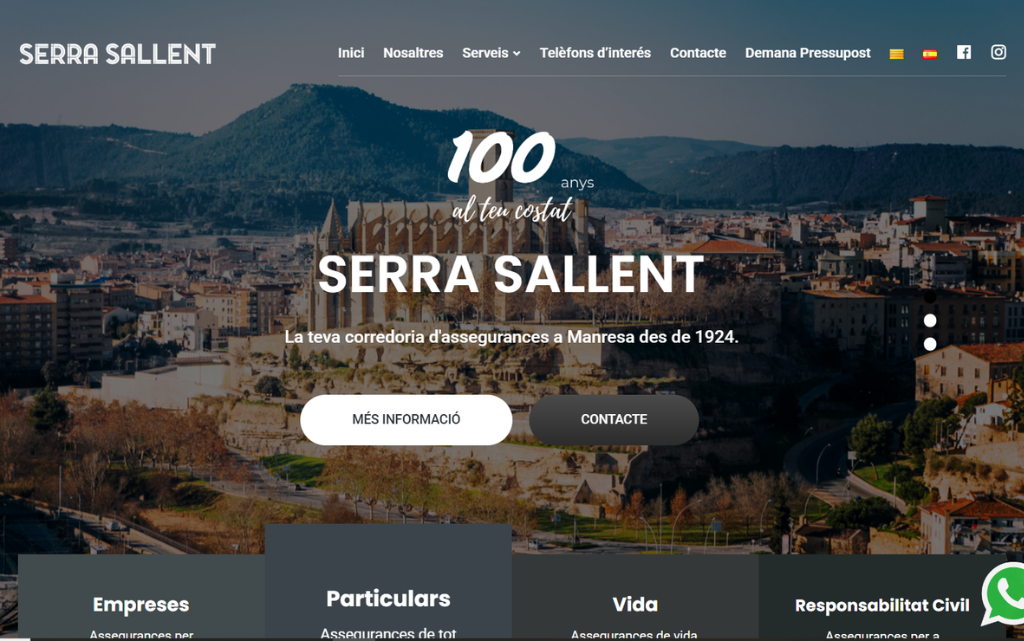Open the Empreses insurance card

point(141,597)
